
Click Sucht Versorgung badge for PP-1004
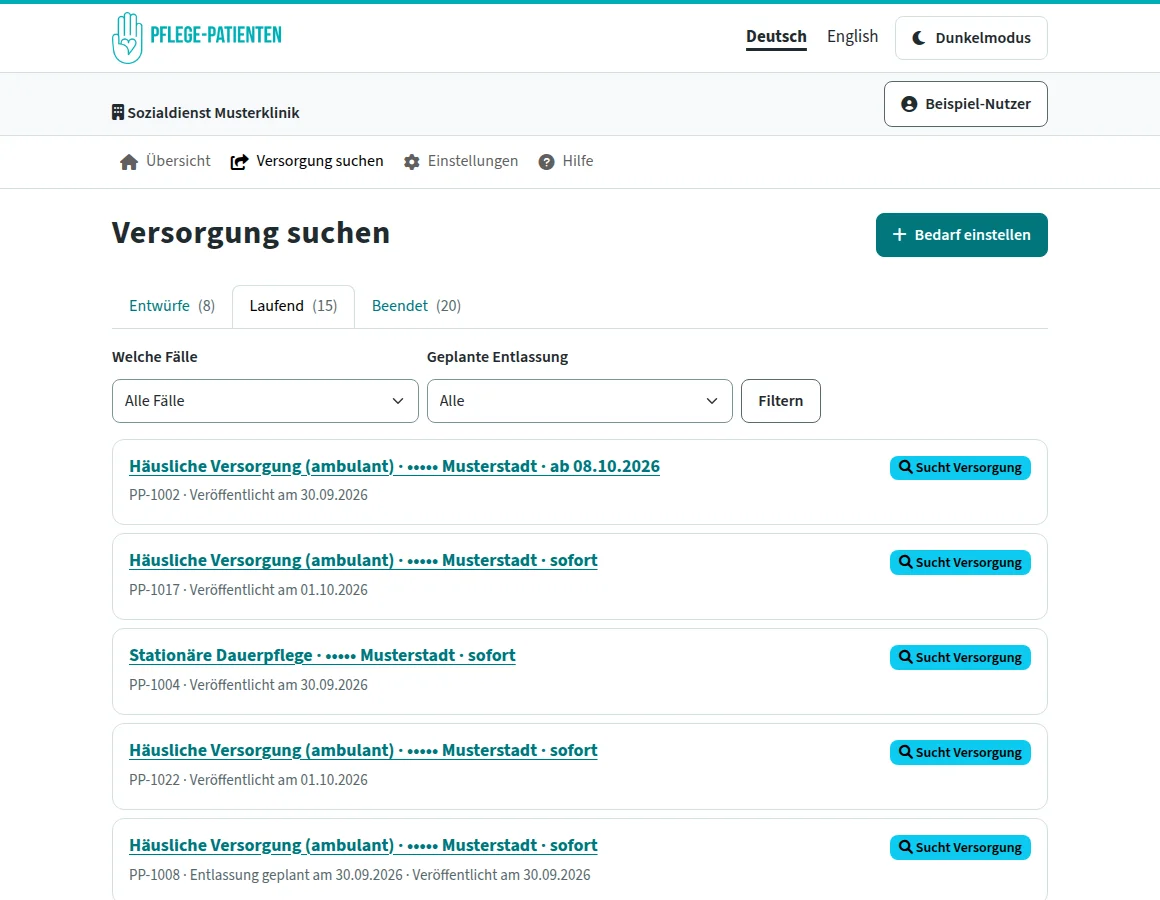(960, 657)
